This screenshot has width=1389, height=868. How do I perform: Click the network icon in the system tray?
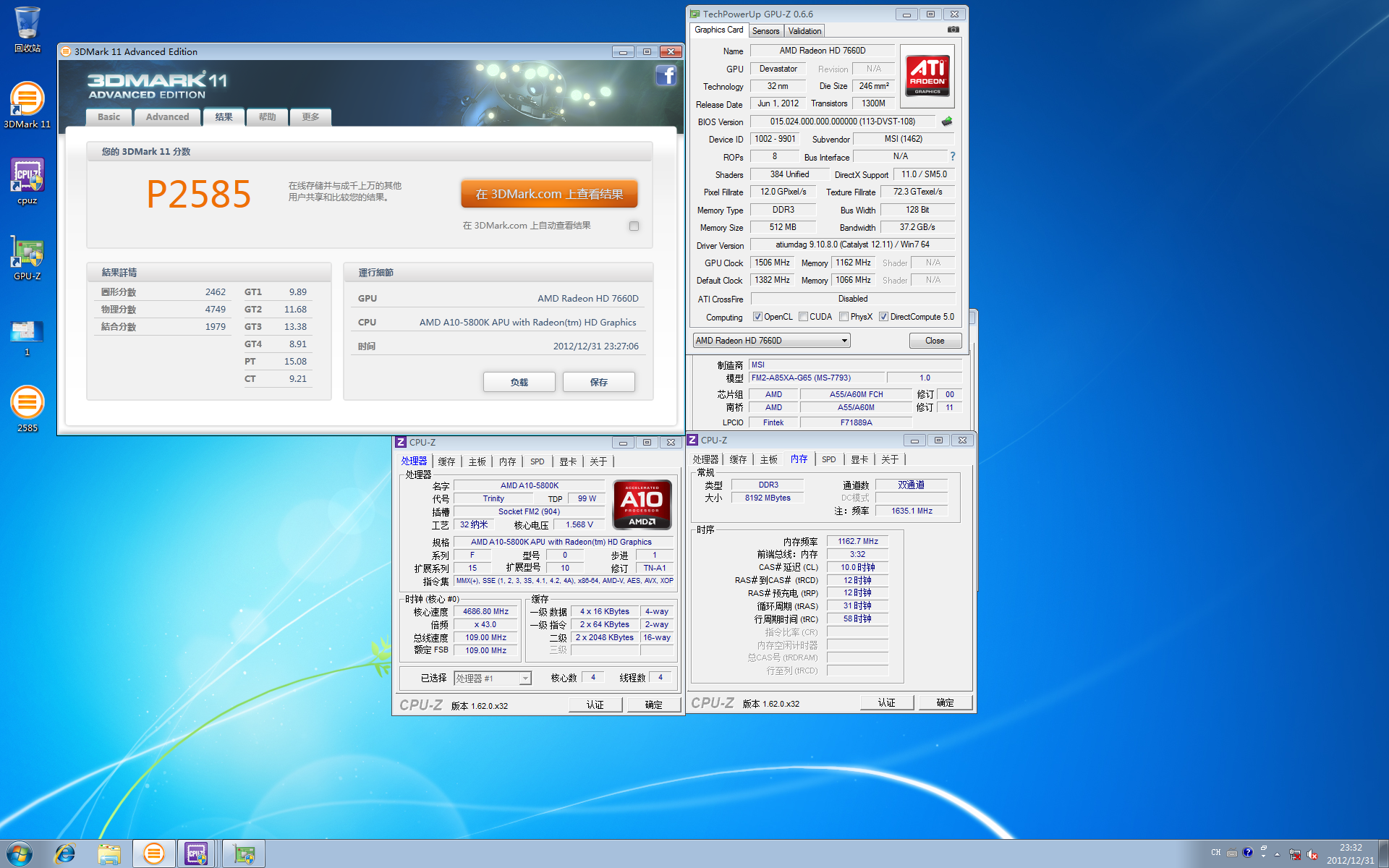[1295, 854]
